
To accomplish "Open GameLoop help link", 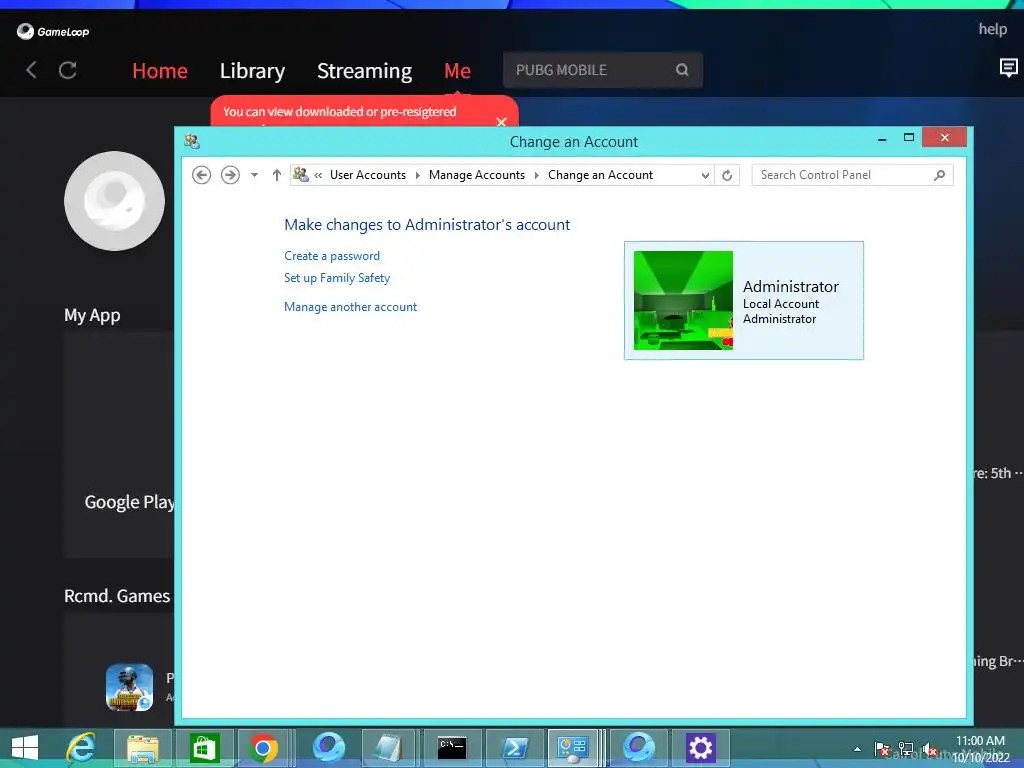I will 992,29.
